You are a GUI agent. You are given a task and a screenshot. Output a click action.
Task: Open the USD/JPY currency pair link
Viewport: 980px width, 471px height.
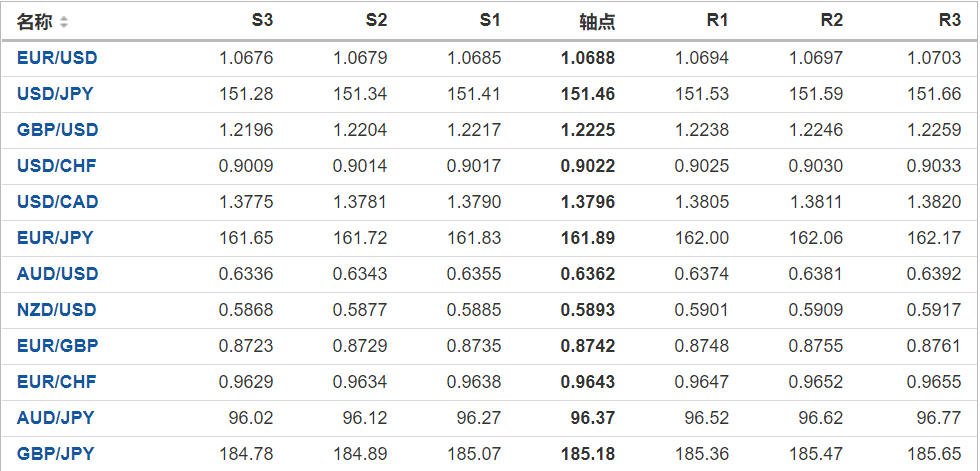(x=56, y=94)
